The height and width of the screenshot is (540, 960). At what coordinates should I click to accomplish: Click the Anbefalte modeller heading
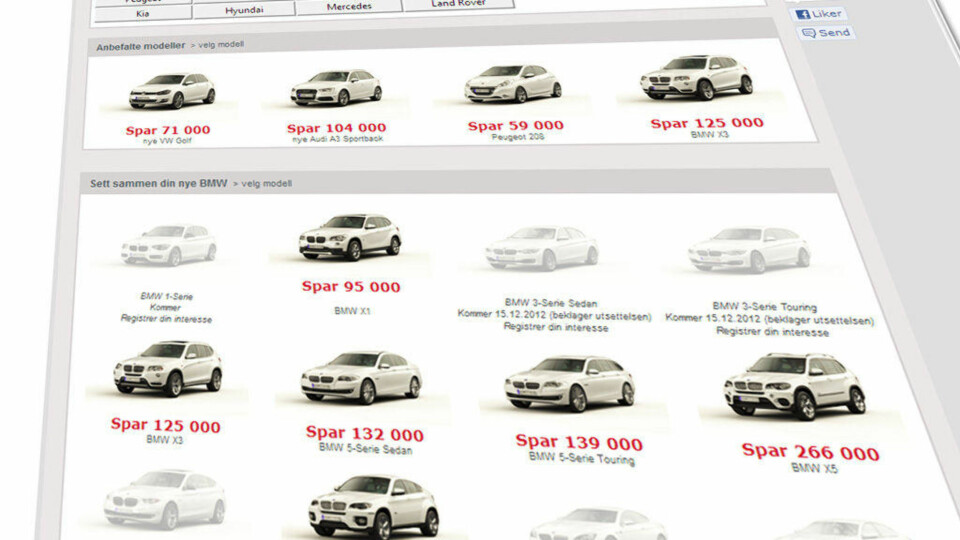(140, 46)
